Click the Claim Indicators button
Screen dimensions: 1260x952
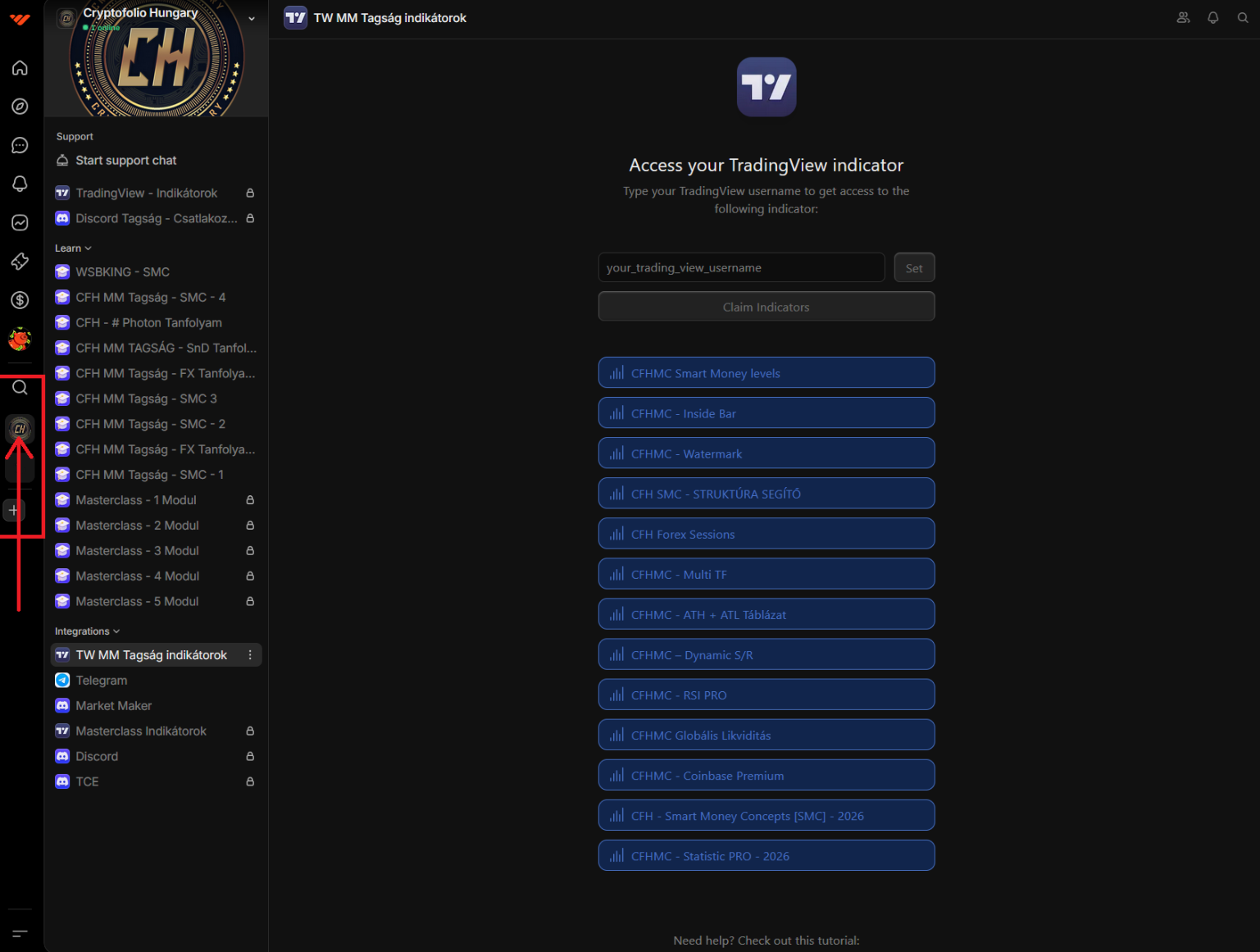point(766,307)
